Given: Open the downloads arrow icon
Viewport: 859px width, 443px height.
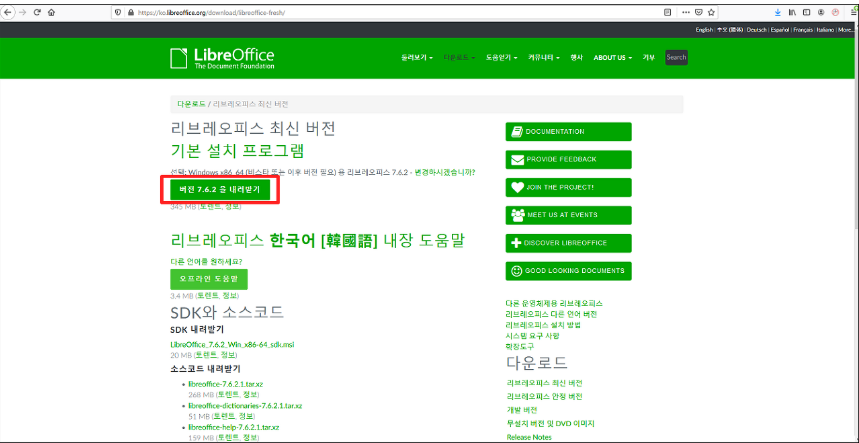Looking at the screenshot, I should point(777,12).
